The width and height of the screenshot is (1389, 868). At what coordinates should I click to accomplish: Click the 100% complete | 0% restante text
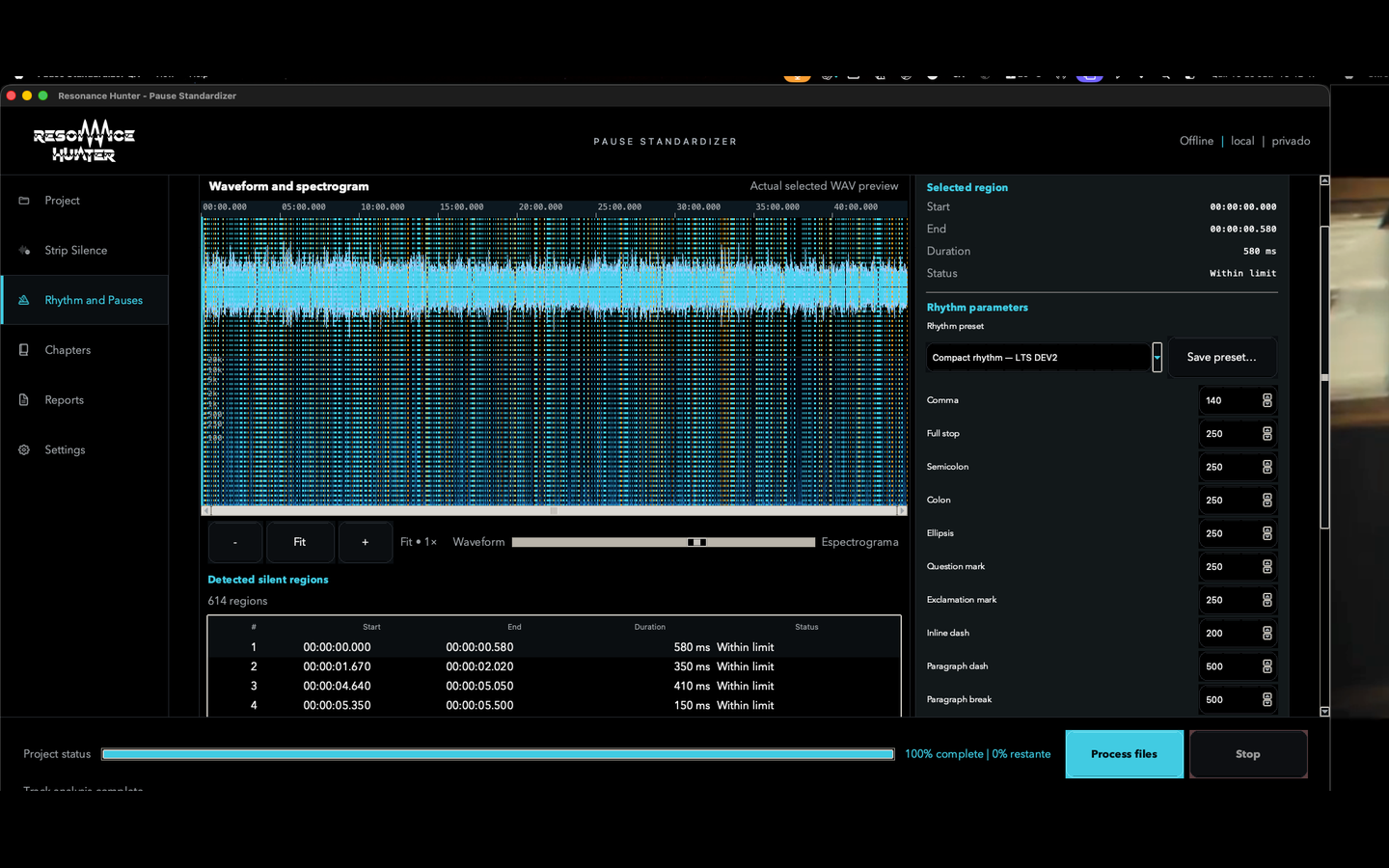(x=977, y=754)
